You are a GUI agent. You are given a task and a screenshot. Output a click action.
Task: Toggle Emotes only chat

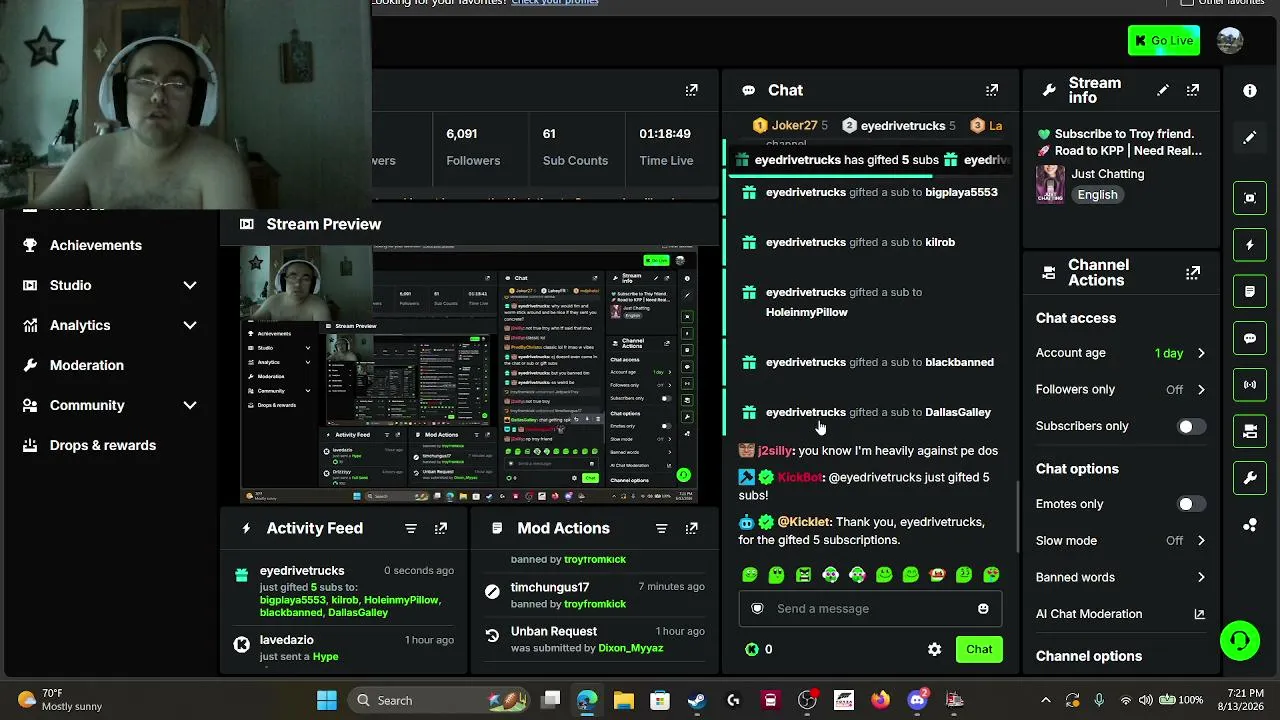click(x=1190, y=504)
